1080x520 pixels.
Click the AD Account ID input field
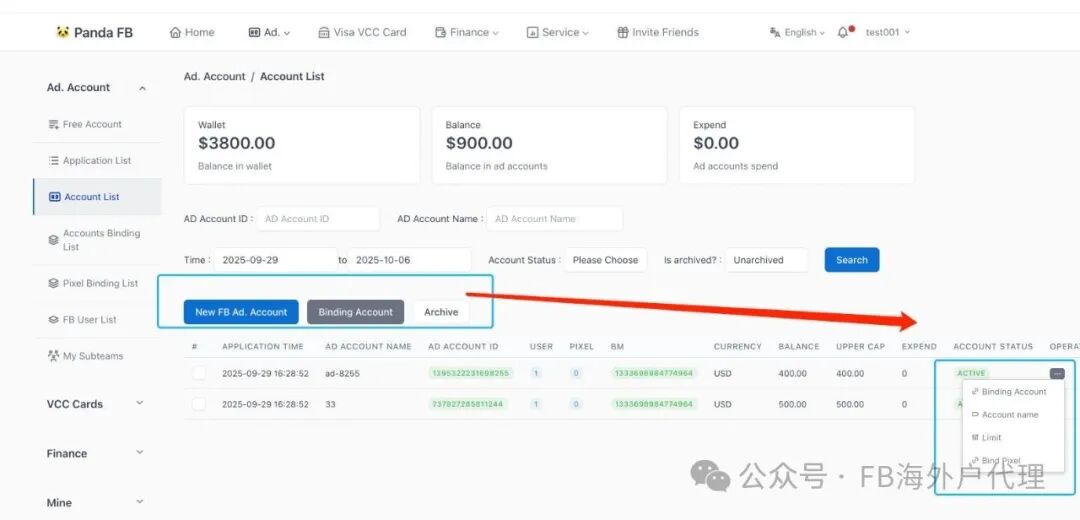pos(318,218)
